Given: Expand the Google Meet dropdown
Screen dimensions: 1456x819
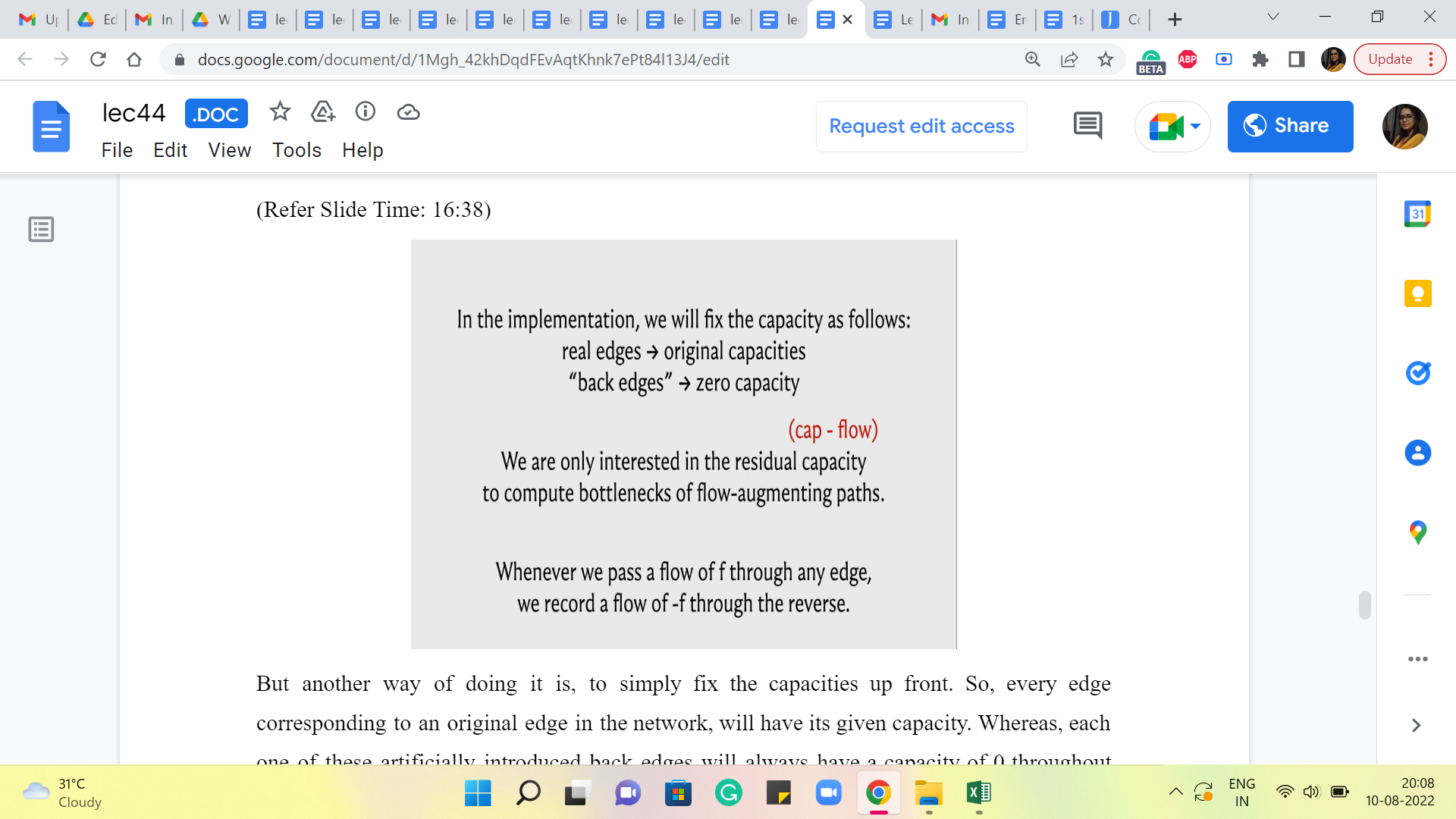Looking at the screenshot, I should point(1195,126).
